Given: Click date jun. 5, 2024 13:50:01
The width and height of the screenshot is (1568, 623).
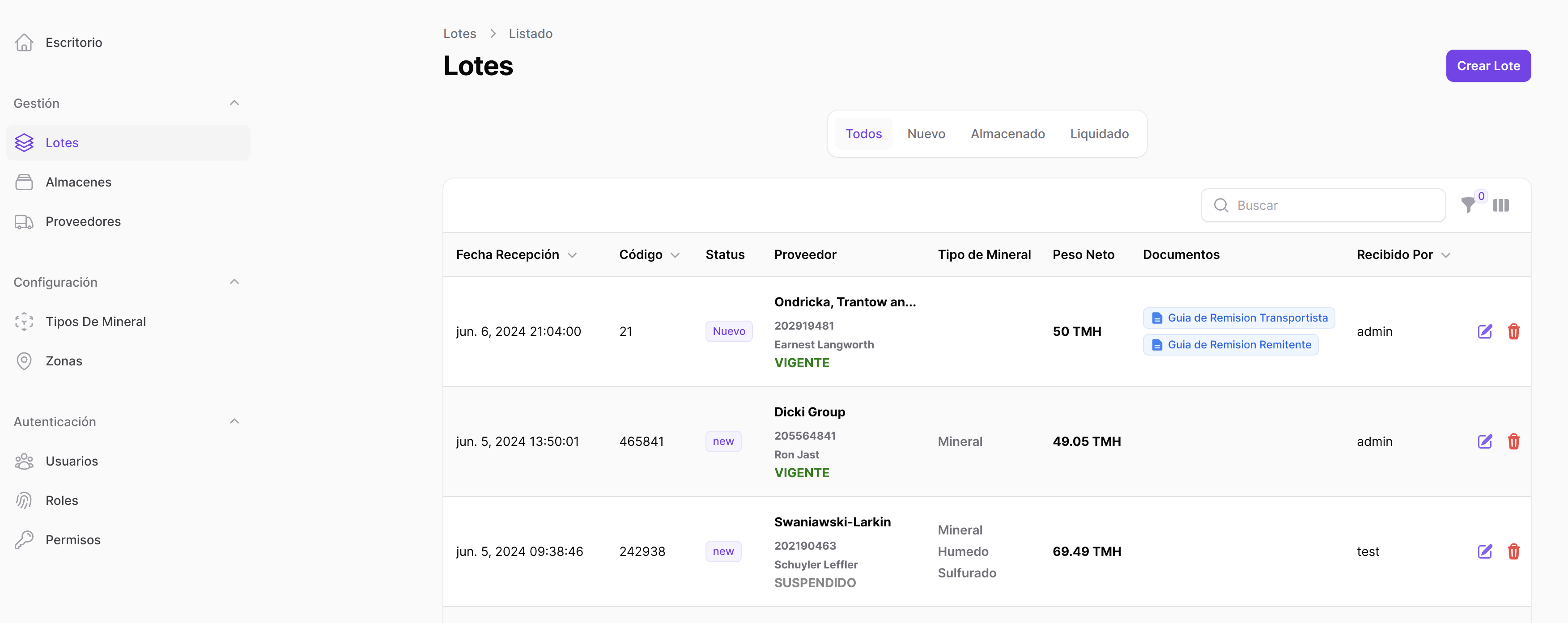Looking at the screenshot, I should coord(518,442).
